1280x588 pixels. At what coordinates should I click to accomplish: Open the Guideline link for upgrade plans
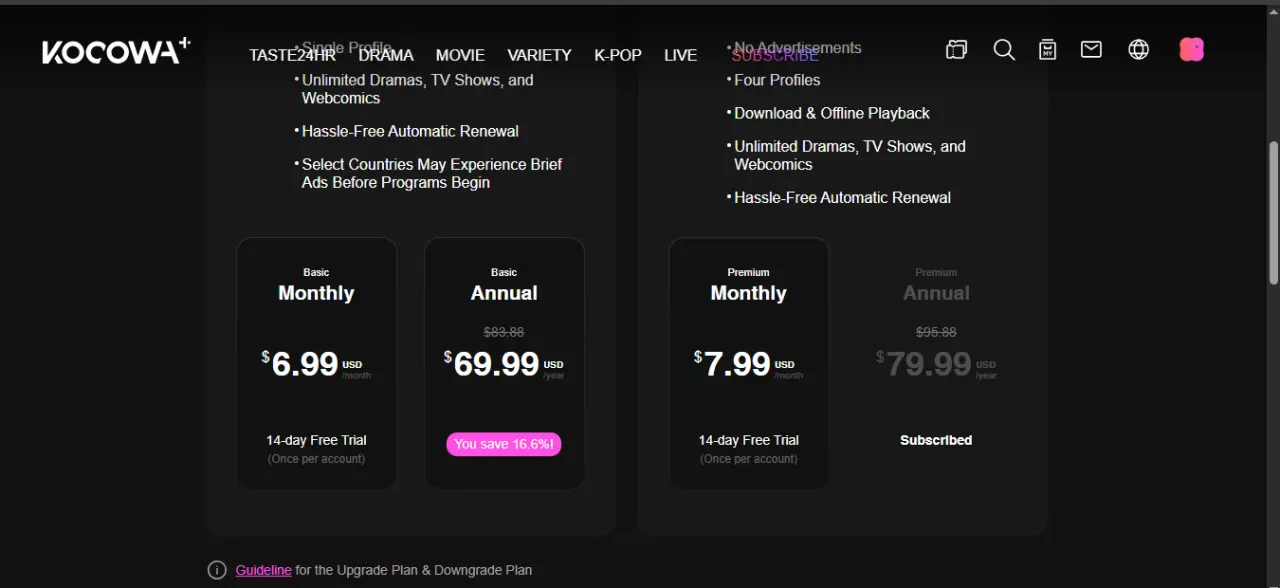click(x=264, y=570)
